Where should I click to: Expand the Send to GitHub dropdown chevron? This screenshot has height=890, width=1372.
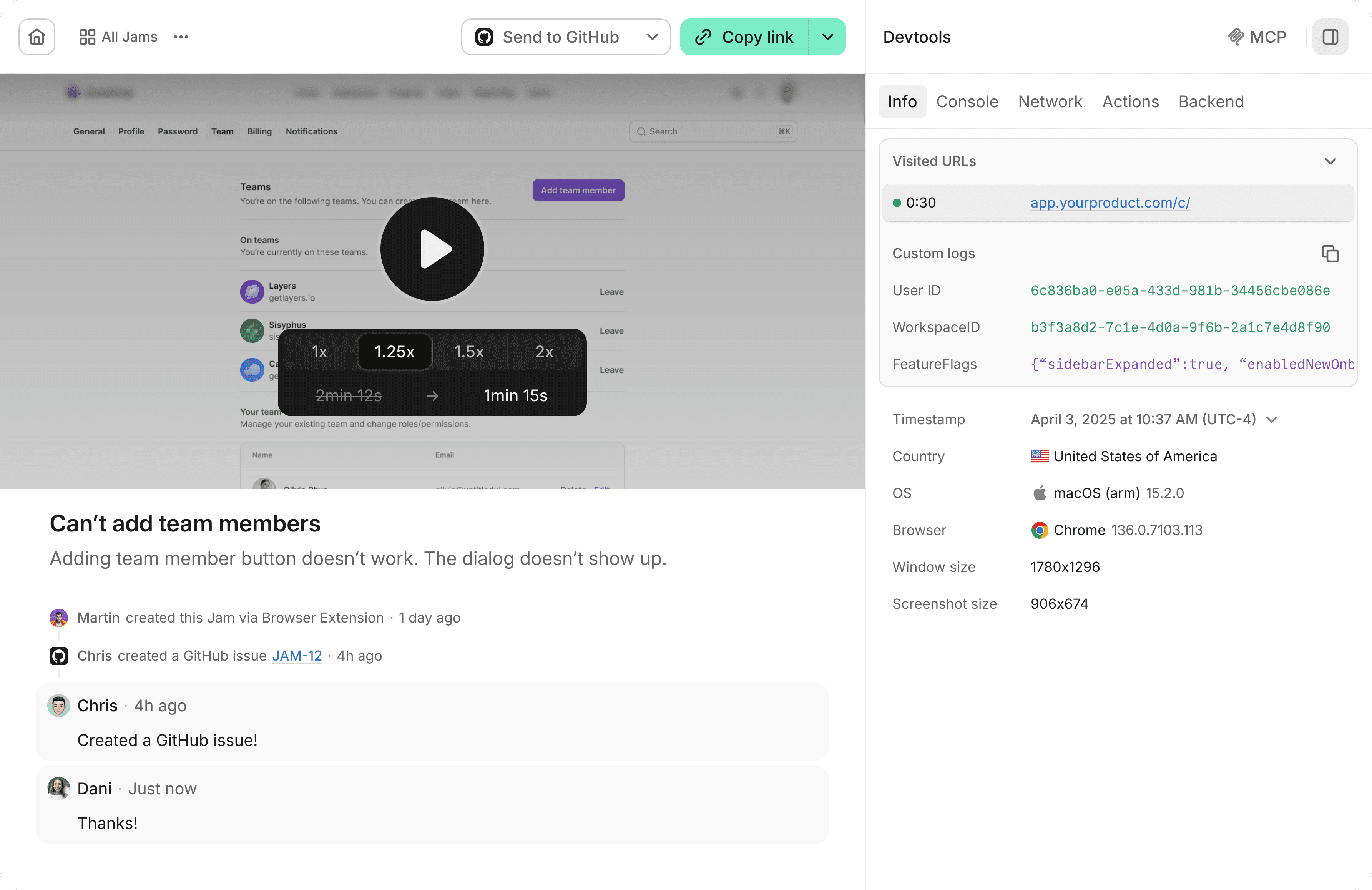coord(653,37)
